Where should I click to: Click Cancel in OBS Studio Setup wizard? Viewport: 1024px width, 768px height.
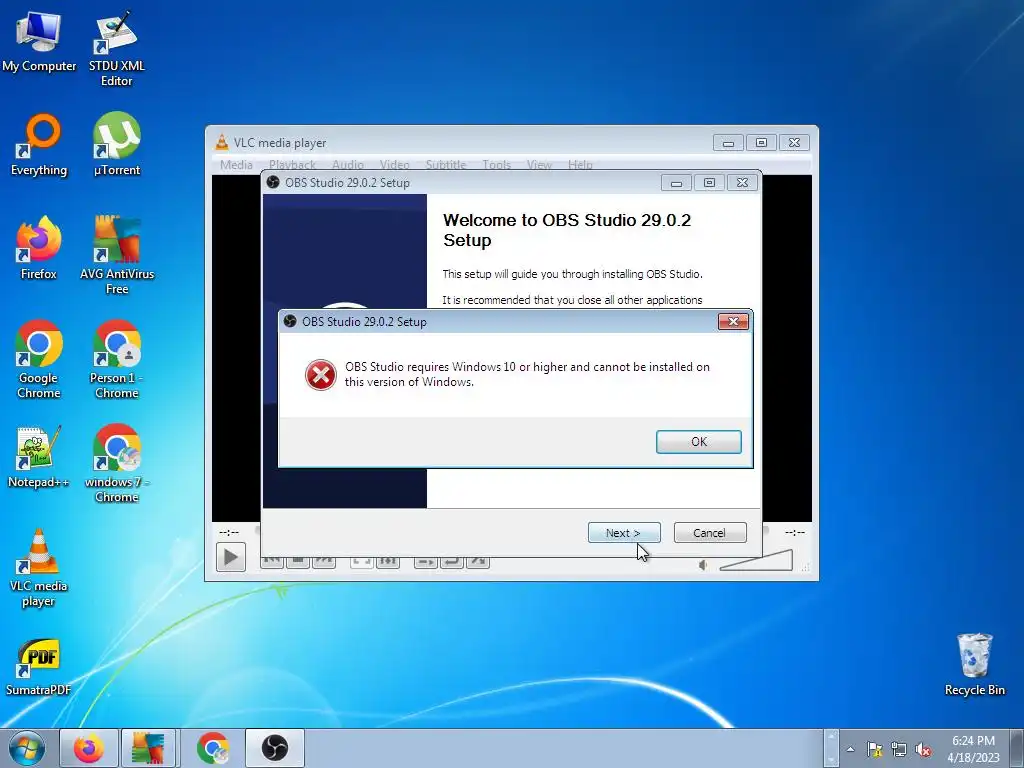[709, 533]
